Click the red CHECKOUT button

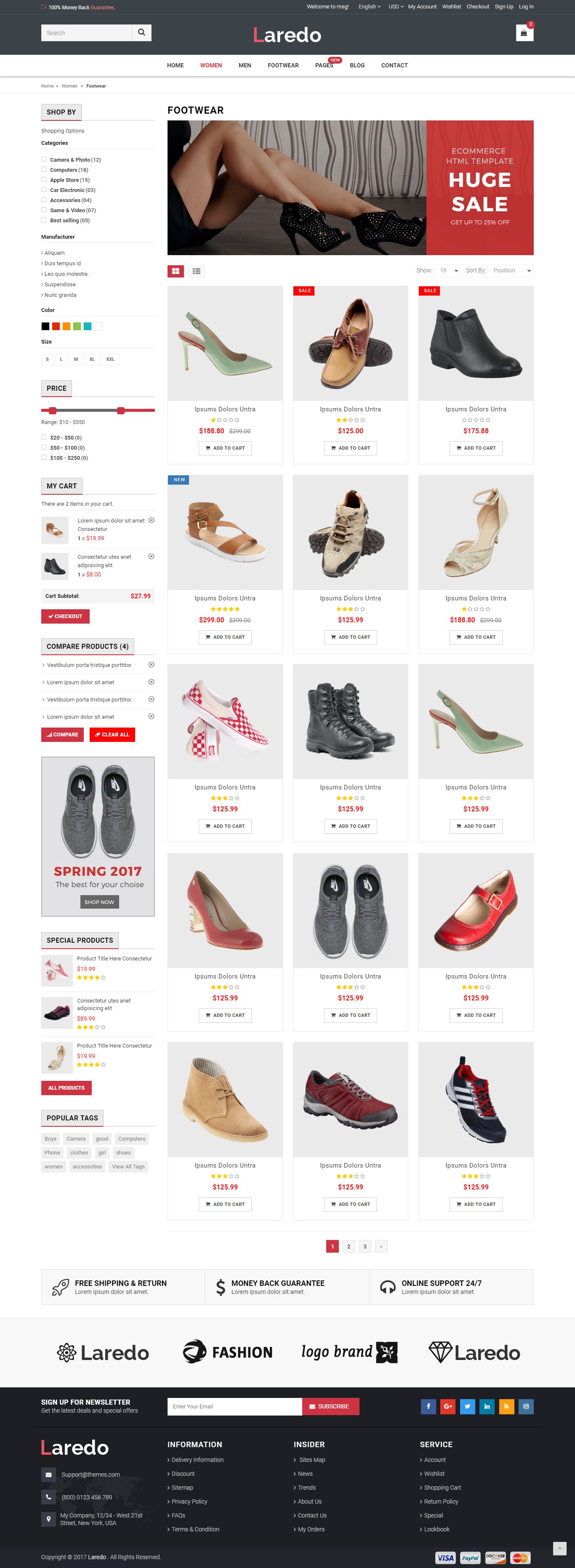[66, 616]
